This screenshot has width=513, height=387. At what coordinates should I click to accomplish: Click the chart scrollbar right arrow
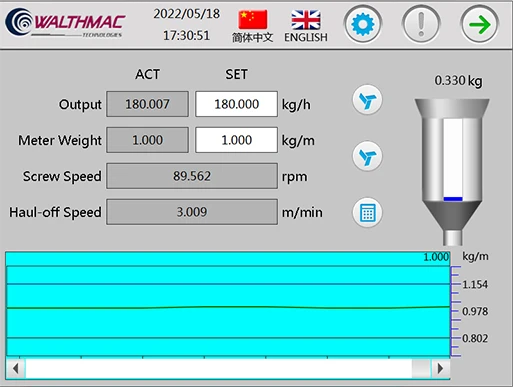[x=440, y=368]
